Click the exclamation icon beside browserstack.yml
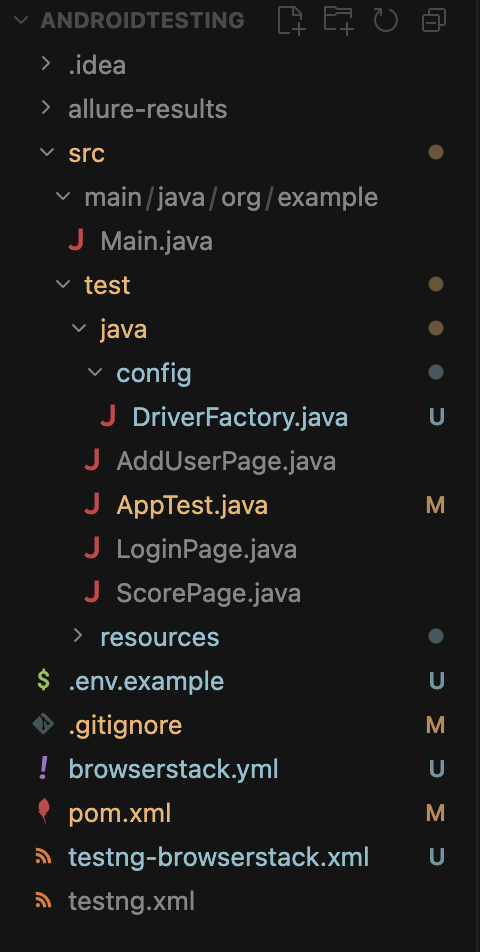 44,769
